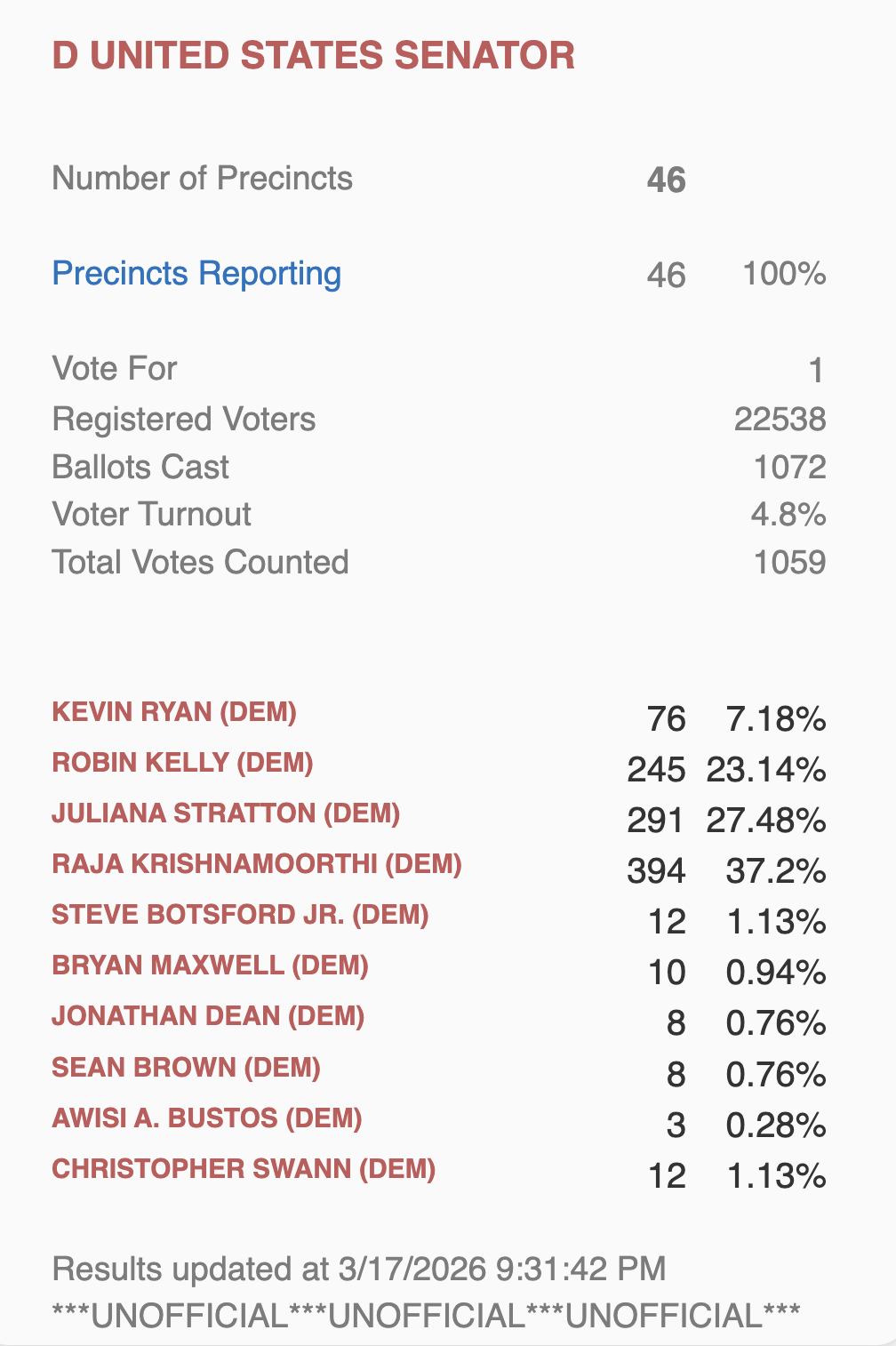Click the Ballots Cast value 1072
Screen dimensions: 896x1346
pos(789,468)
